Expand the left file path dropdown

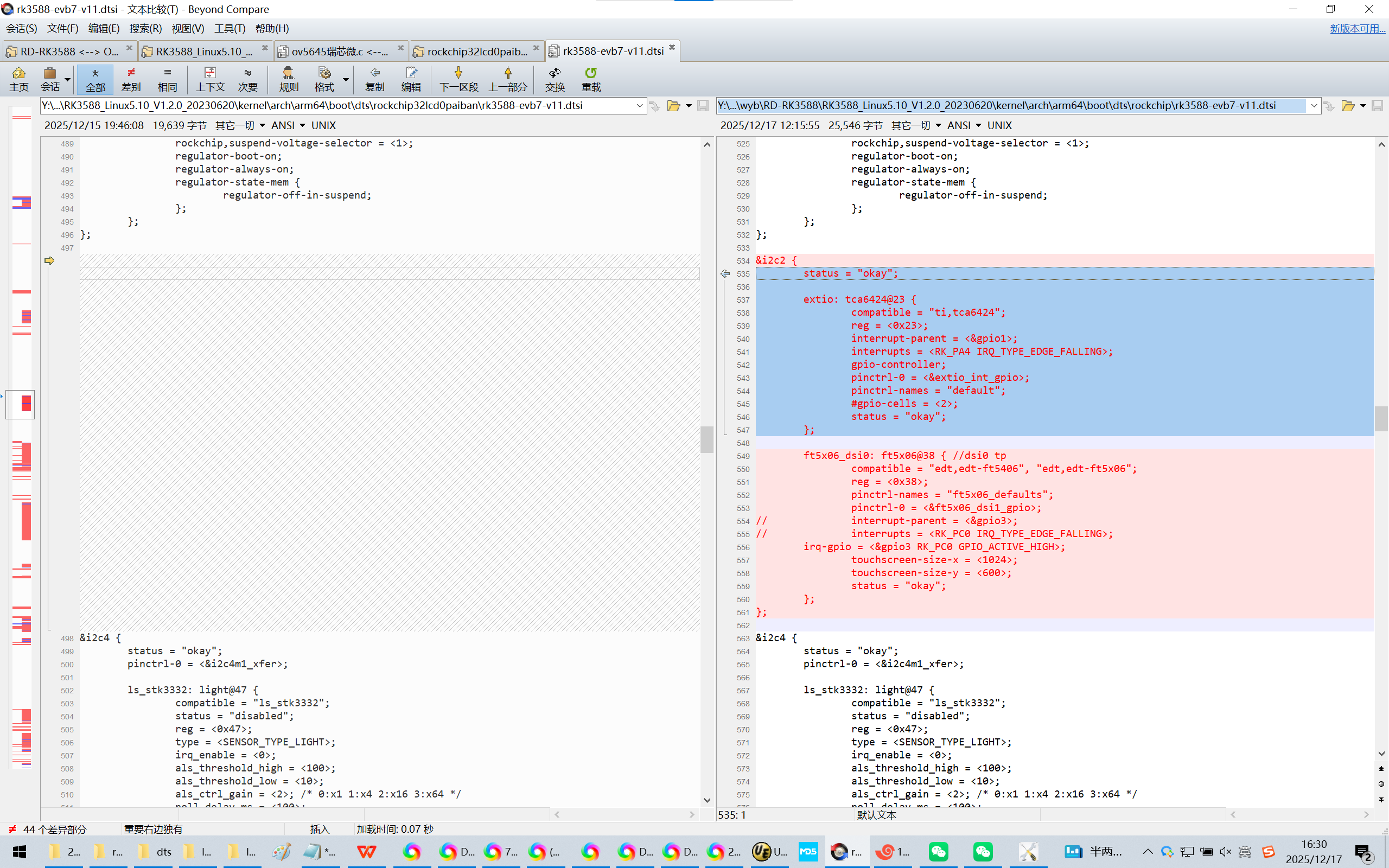(x=639, y=106)
